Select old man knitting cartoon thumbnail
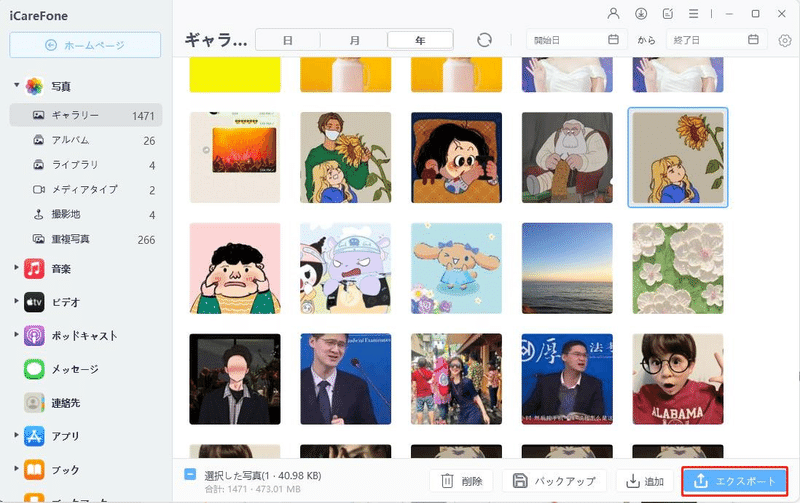 pyautogui.click(x=567, y=157)
